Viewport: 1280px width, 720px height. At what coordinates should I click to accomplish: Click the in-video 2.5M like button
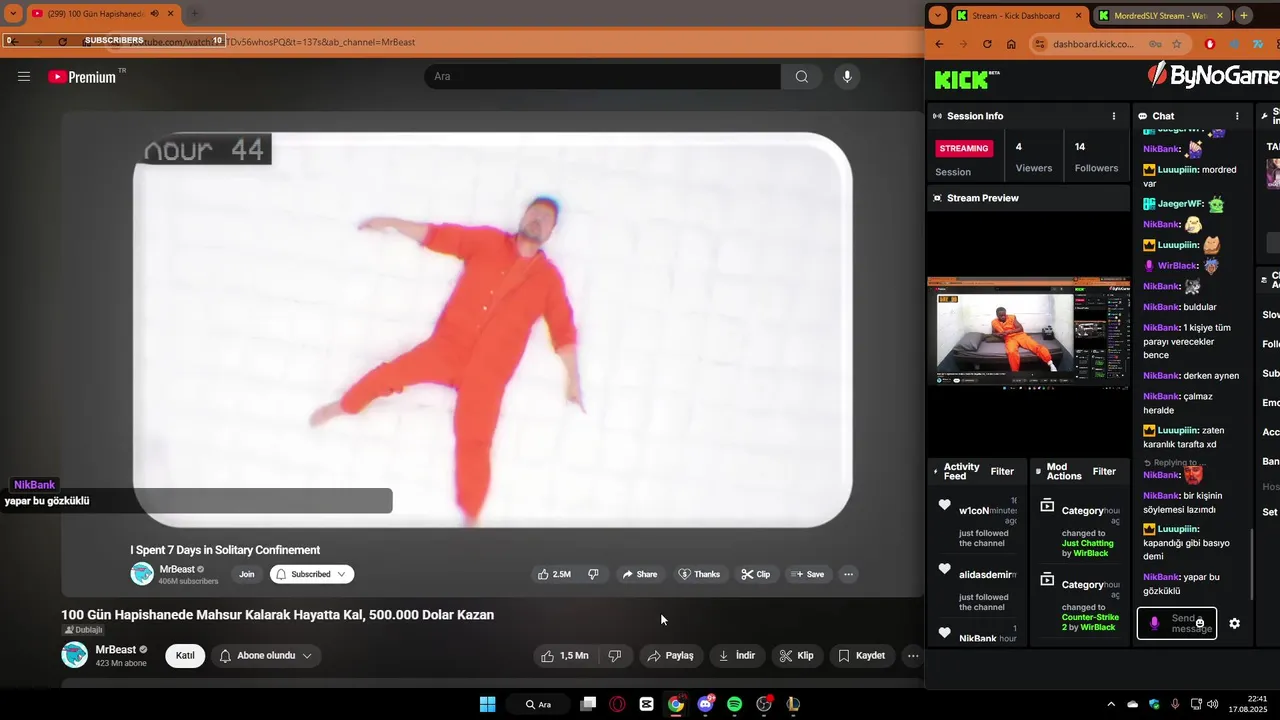point(555,574)
